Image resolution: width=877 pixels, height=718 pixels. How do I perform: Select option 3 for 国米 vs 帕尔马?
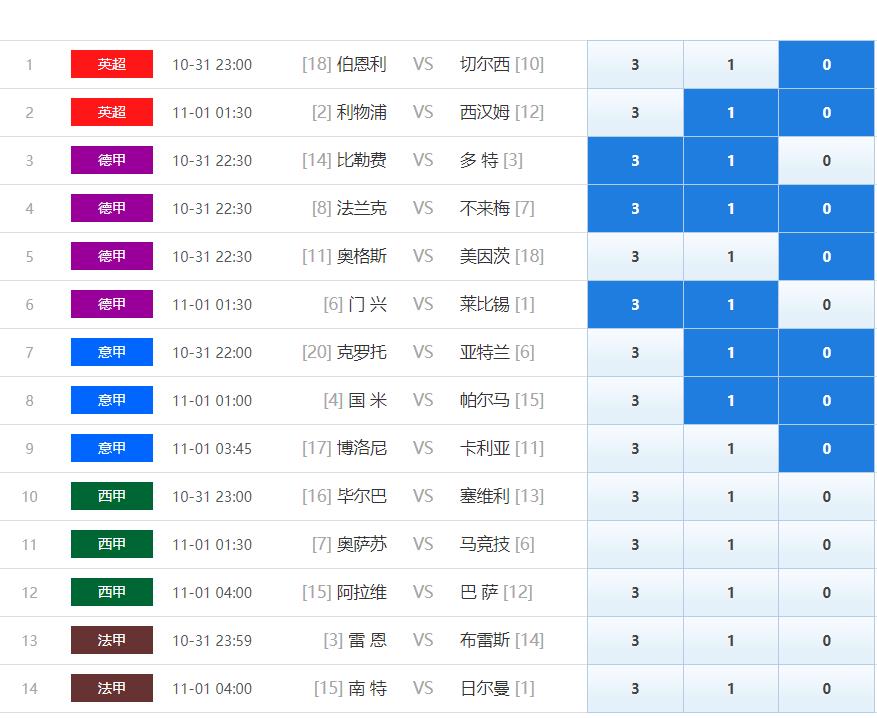click(635, 401)
